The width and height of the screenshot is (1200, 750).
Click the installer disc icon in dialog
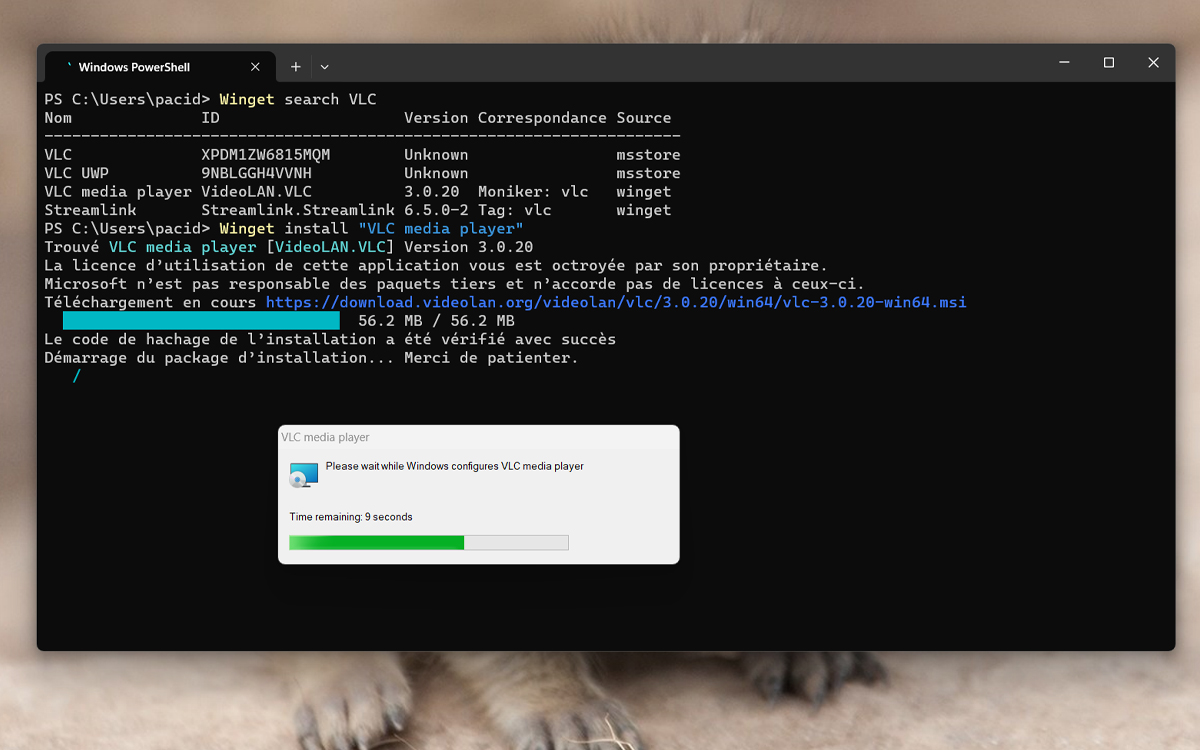[x=304, y=474]
